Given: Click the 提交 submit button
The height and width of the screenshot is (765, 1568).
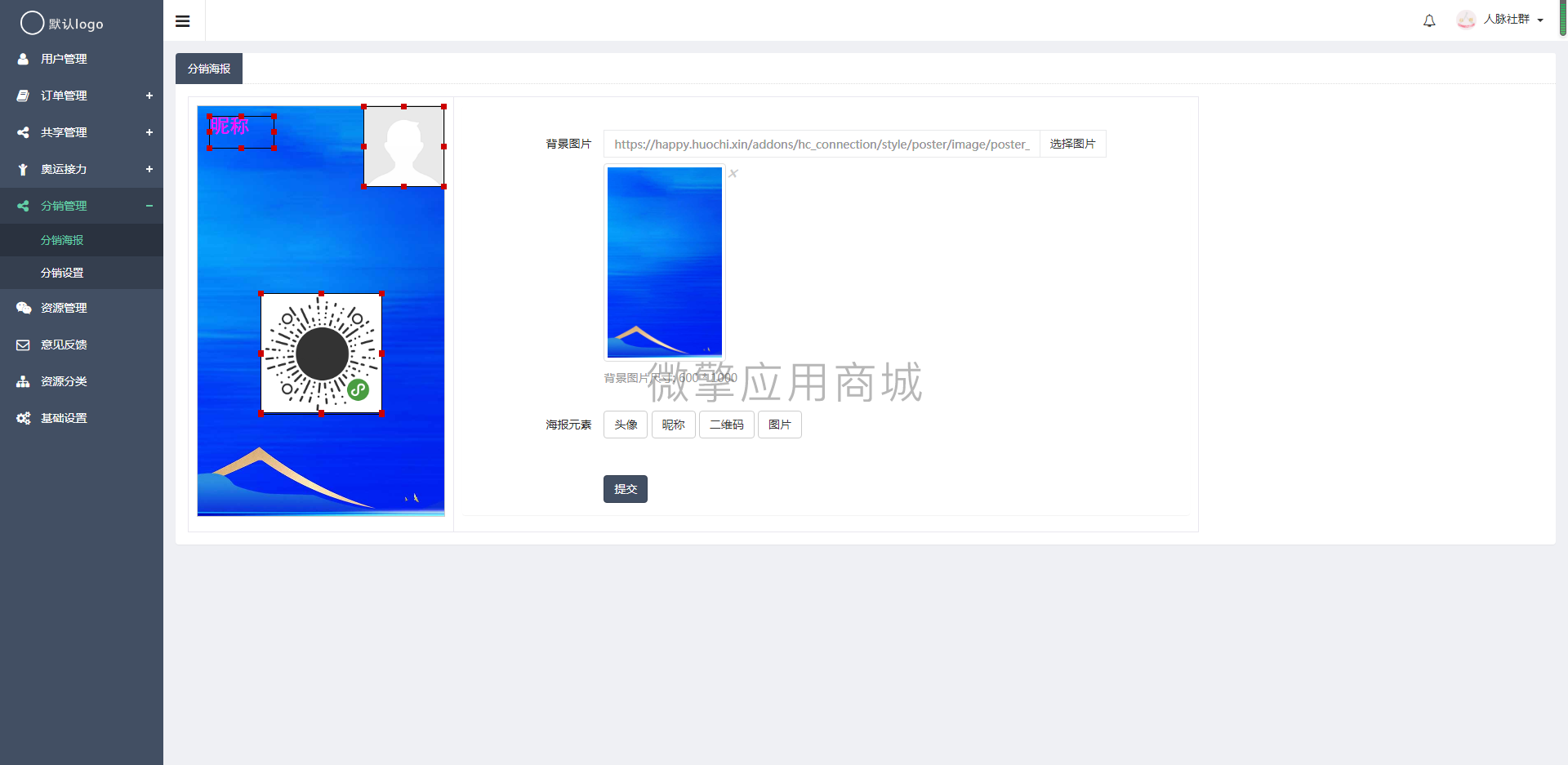Looking at the screenshot, I should coord(626,489).
